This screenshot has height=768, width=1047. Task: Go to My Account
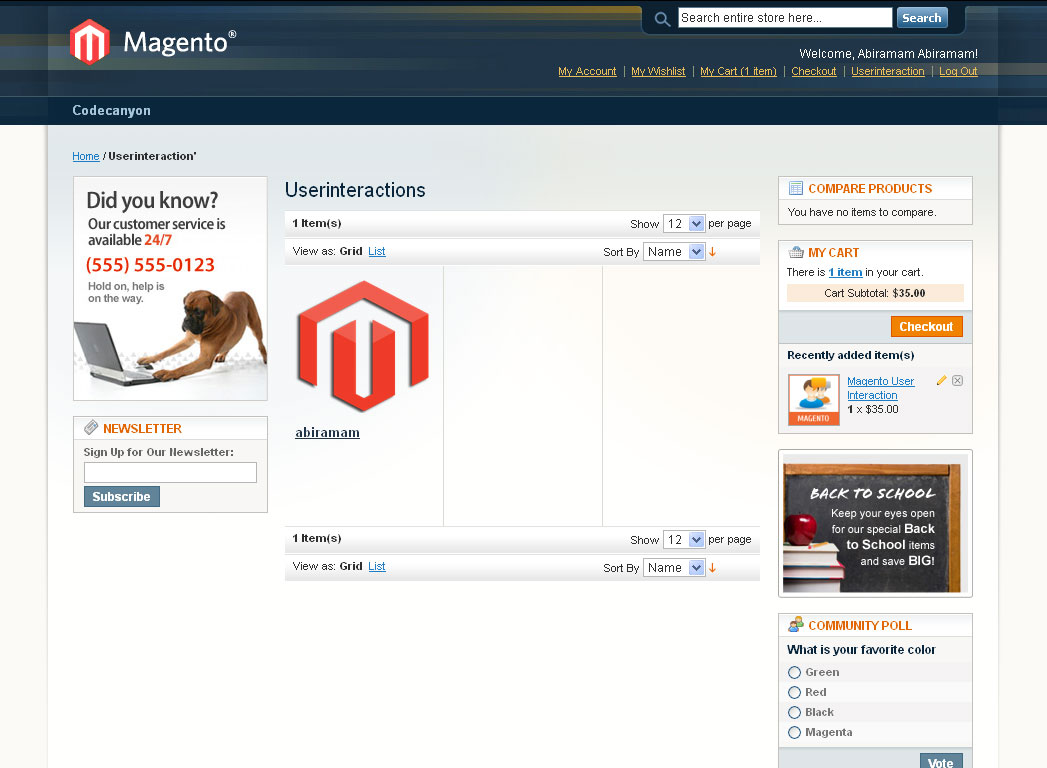click(587, 71)
